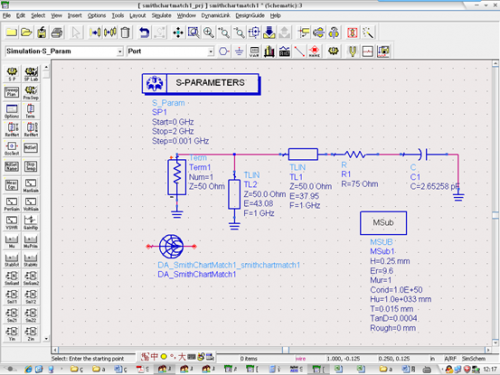Screen dimensions: 500x375
Task: Open new data display window icon
Action: (x=367, y=51)
